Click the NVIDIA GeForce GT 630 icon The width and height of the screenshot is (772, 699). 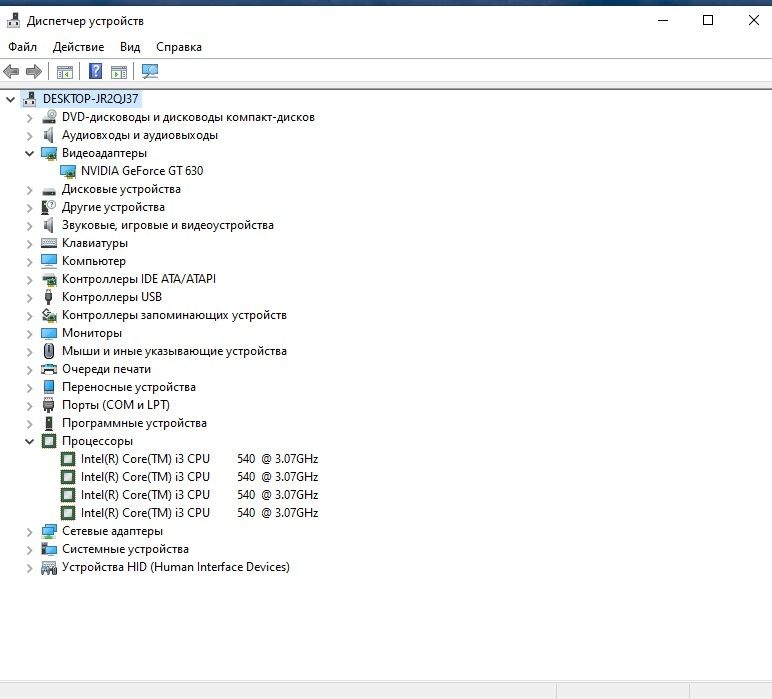pos(68,171)
